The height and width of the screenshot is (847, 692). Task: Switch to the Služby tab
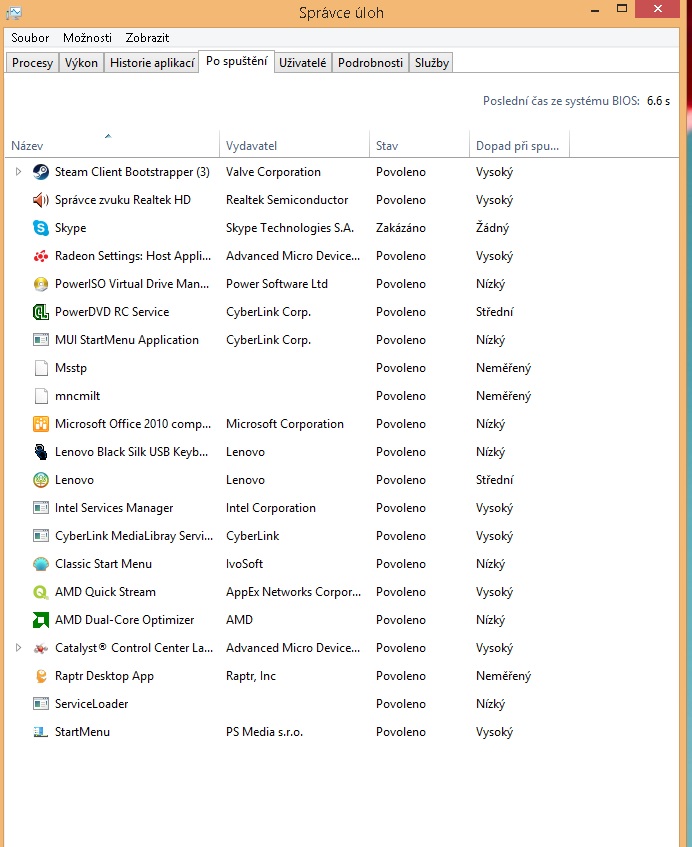pos(432,63)
